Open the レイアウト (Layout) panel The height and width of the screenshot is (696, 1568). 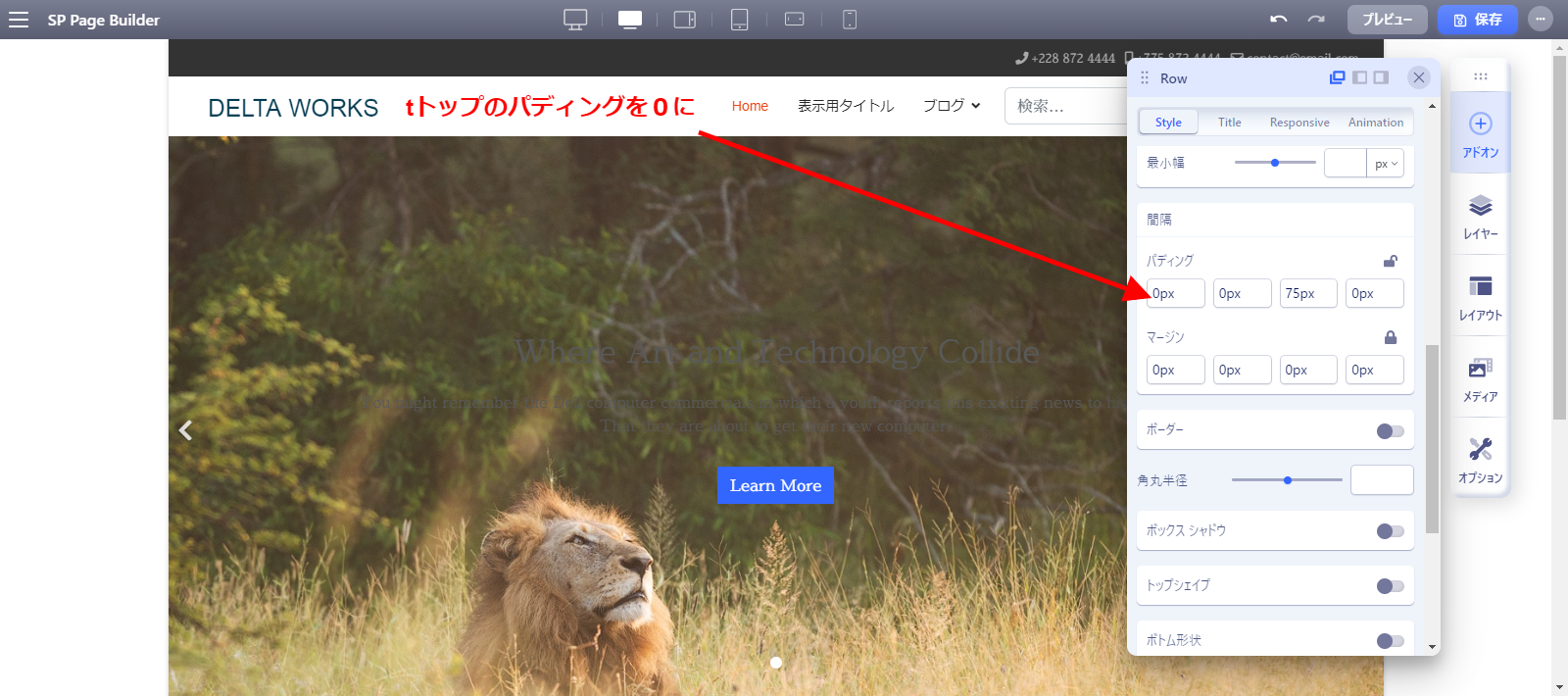tap(1480, 297)
